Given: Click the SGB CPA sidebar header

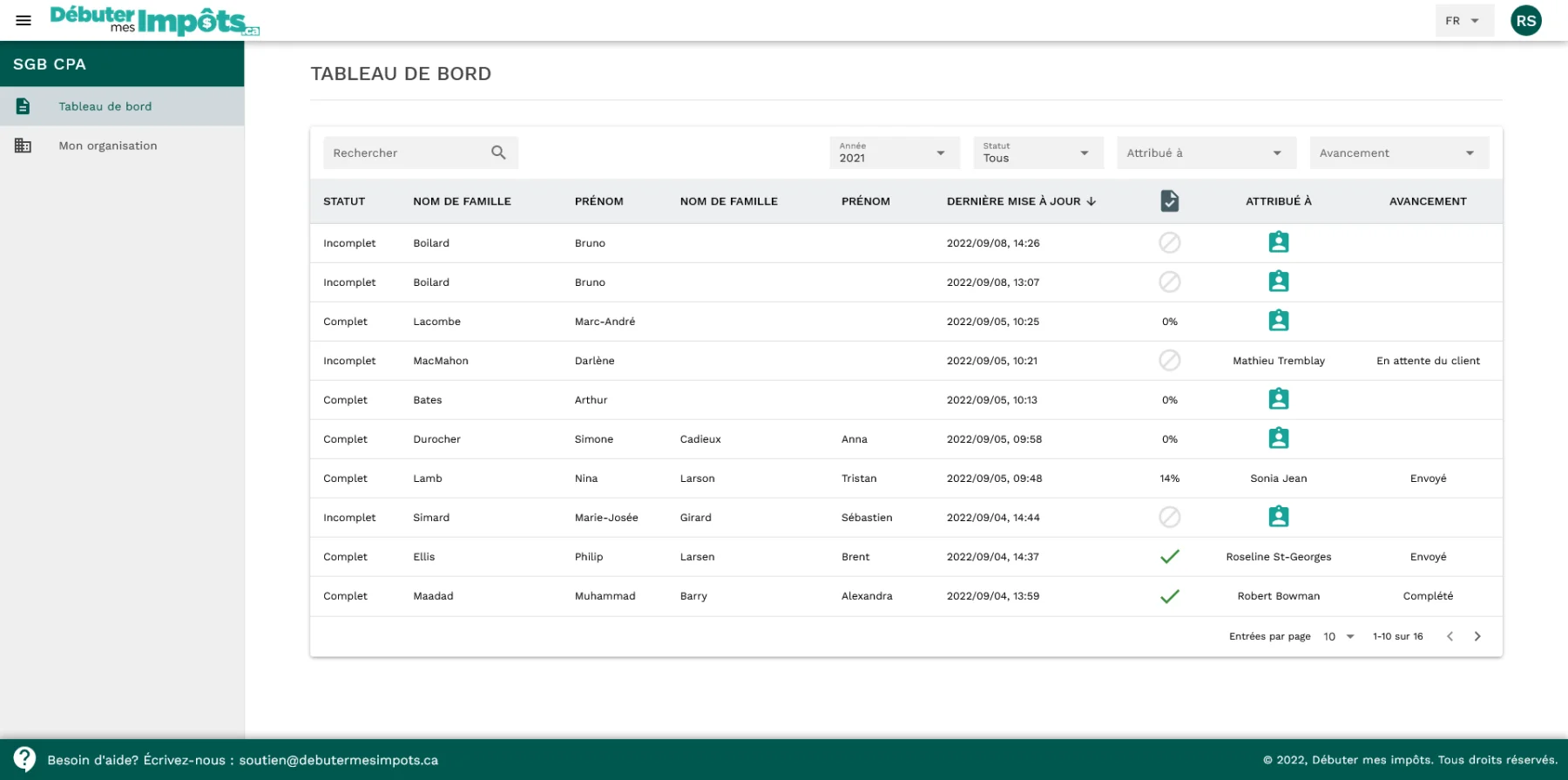Looking at the screenshot, I should (122, 64).
